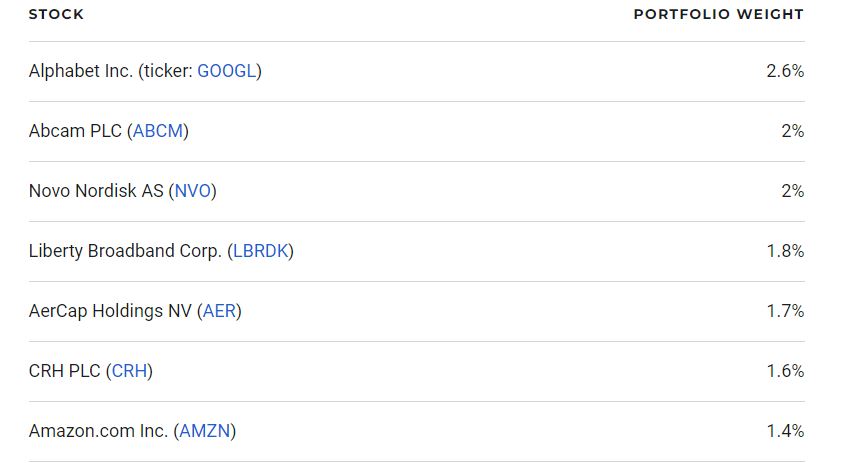
Task: Follow the AMZN ticker link
Action: point(205,431)
